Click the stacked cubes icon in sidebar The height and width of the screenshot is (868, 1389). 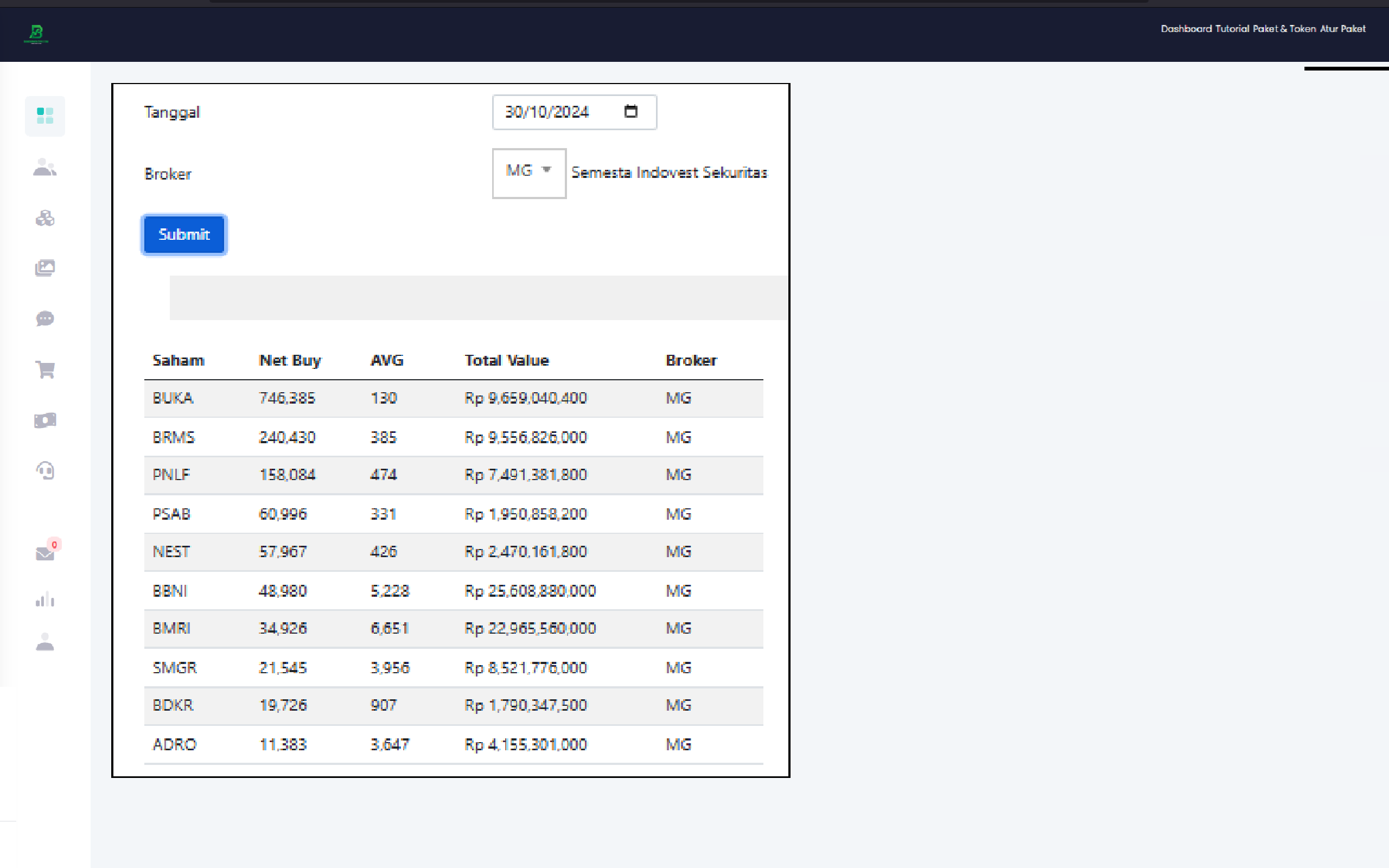pos(45,218)
